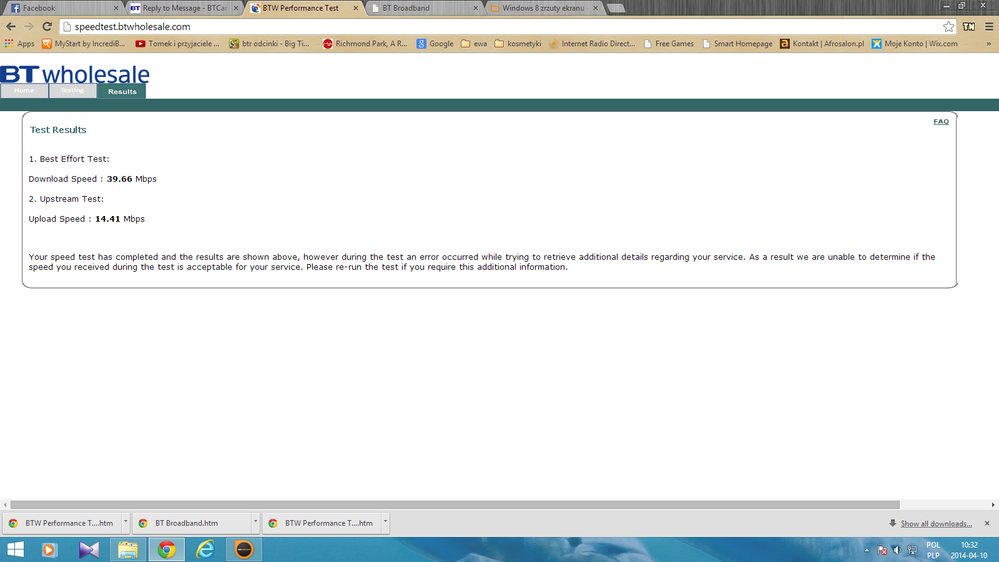Image resolution: width=999 pixels, height=562 pixels.
Task: Open Moje Konto | Wix.com bookmark
Action: pyautogui.click(x=915, y=44)
